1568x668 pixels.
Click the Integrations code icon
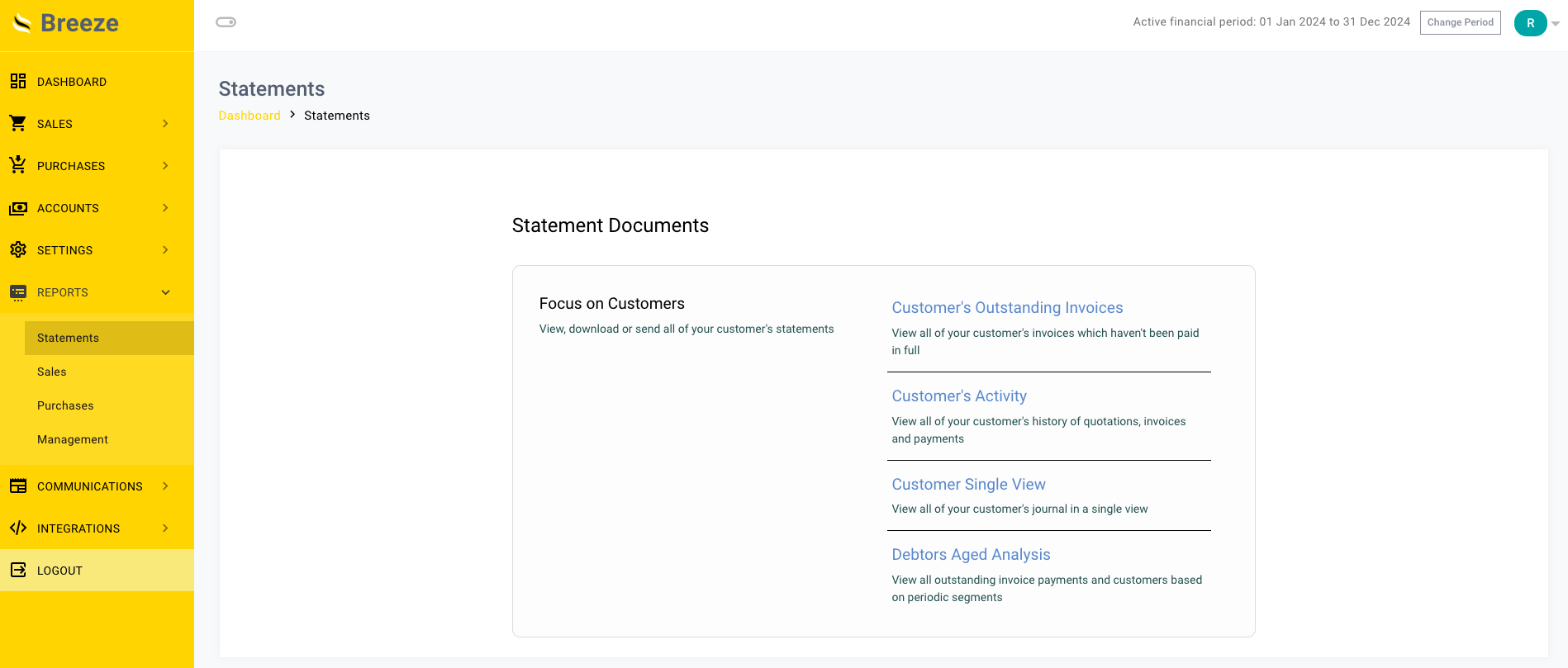point(18,528)
